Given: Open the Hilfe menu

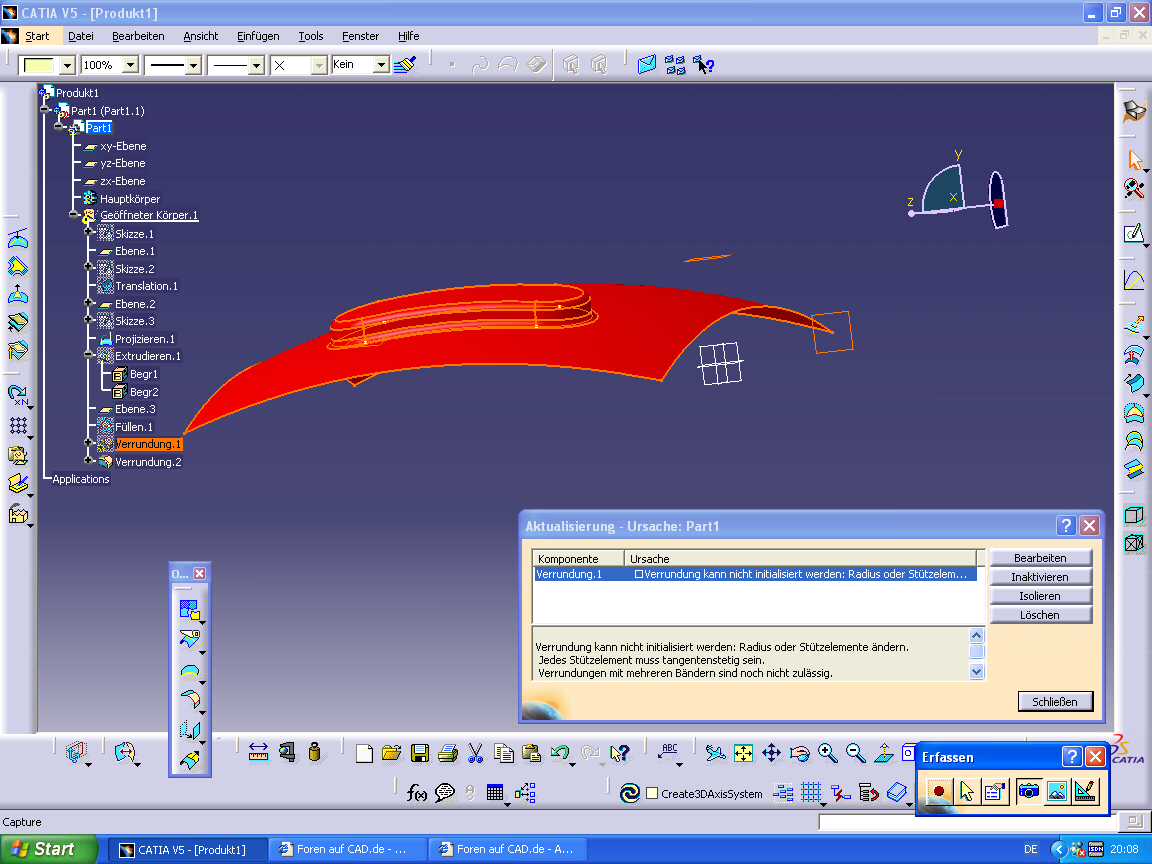Looking at the screenshot, I should (x=408, y=36).
